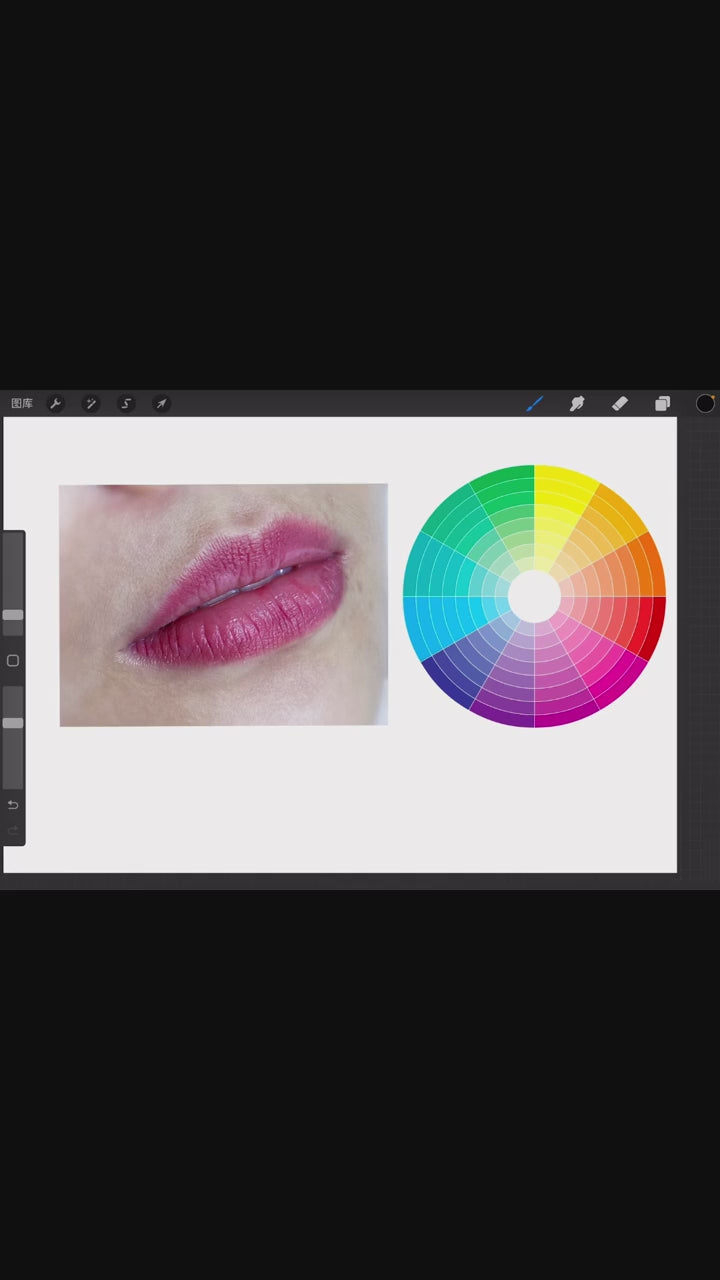720x1280 pixels.
Task: Select the Eraser tool
Action: coord(620,404)
